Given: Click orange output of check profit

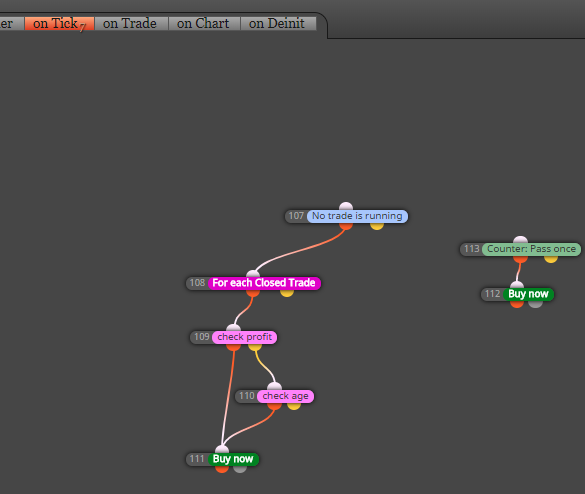Looking at the screenshot, I should click(234, 347).
